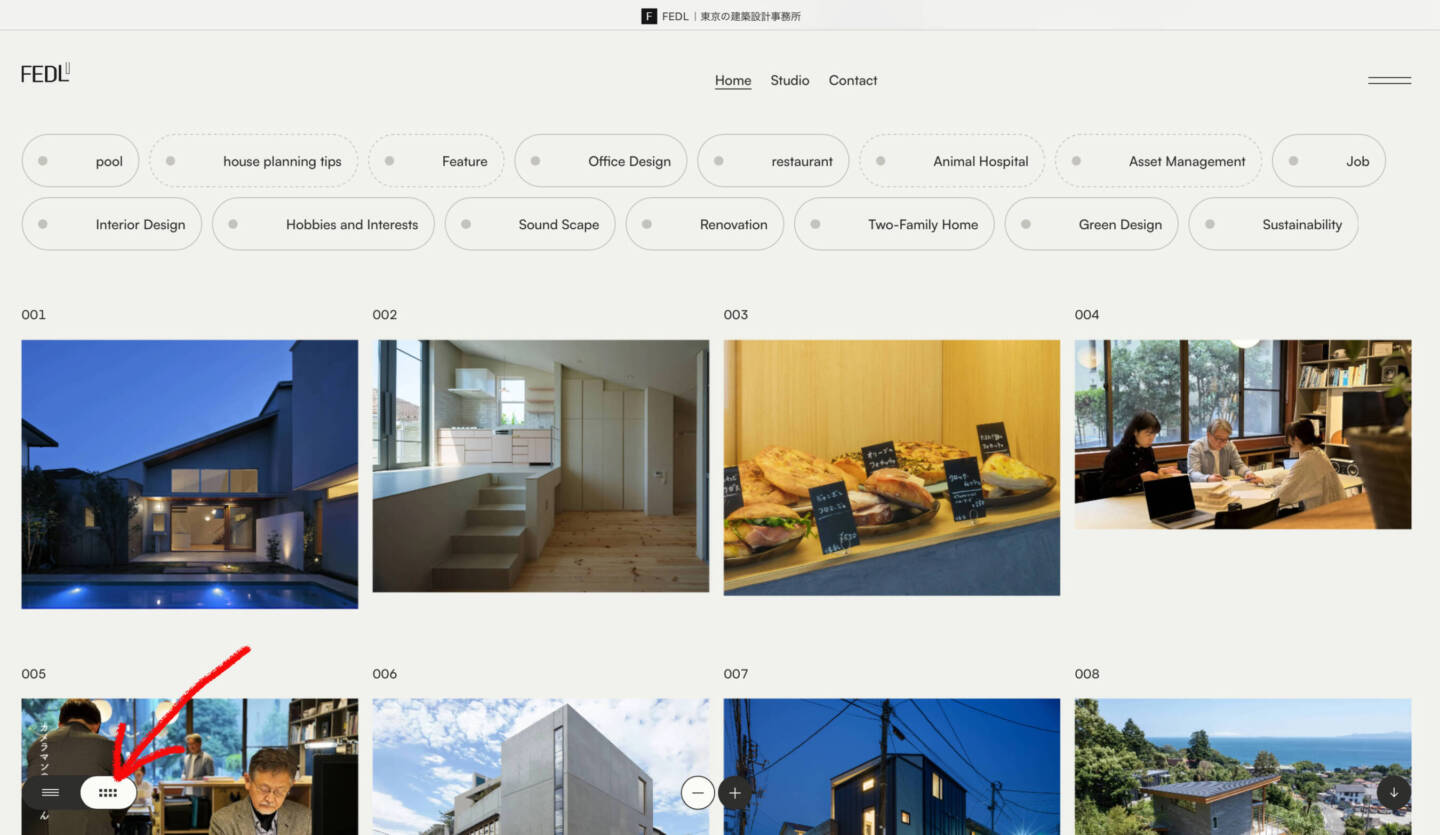Click the plus zoom-in button
1440x835 pixels.
pos(735,793)
